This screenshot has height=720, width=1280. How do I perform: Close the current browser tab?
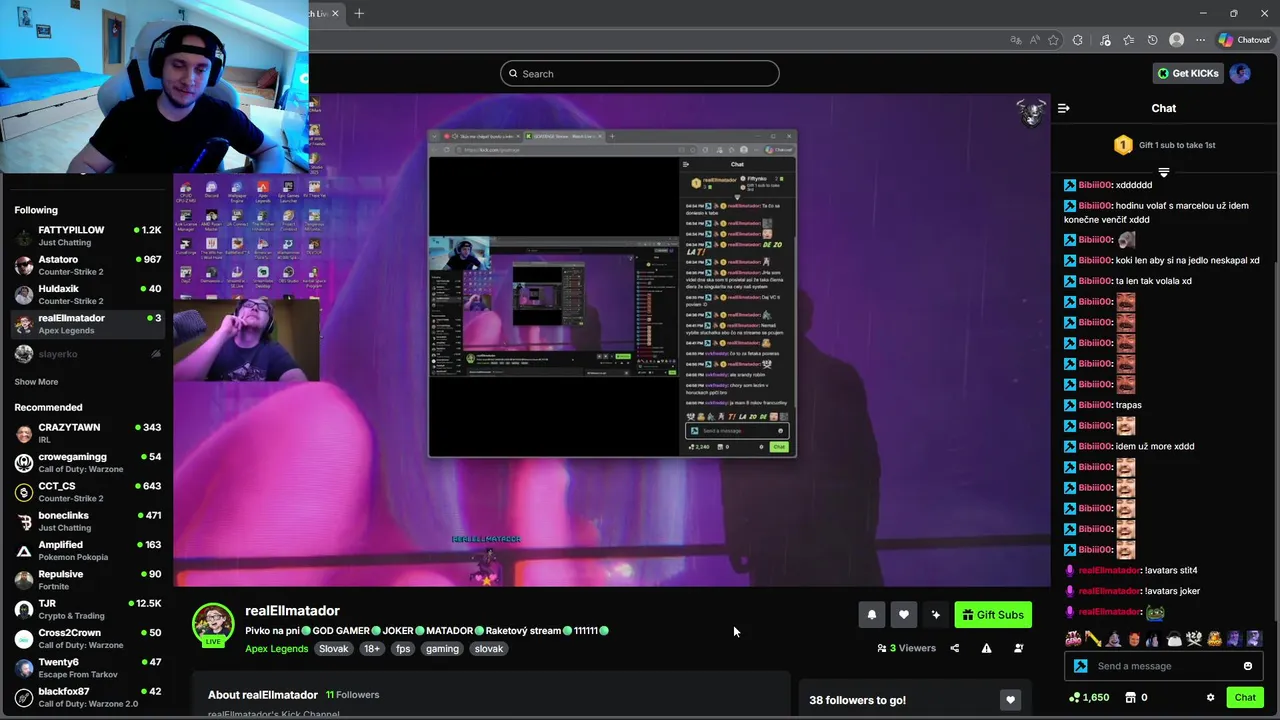(x=336, y=13)
